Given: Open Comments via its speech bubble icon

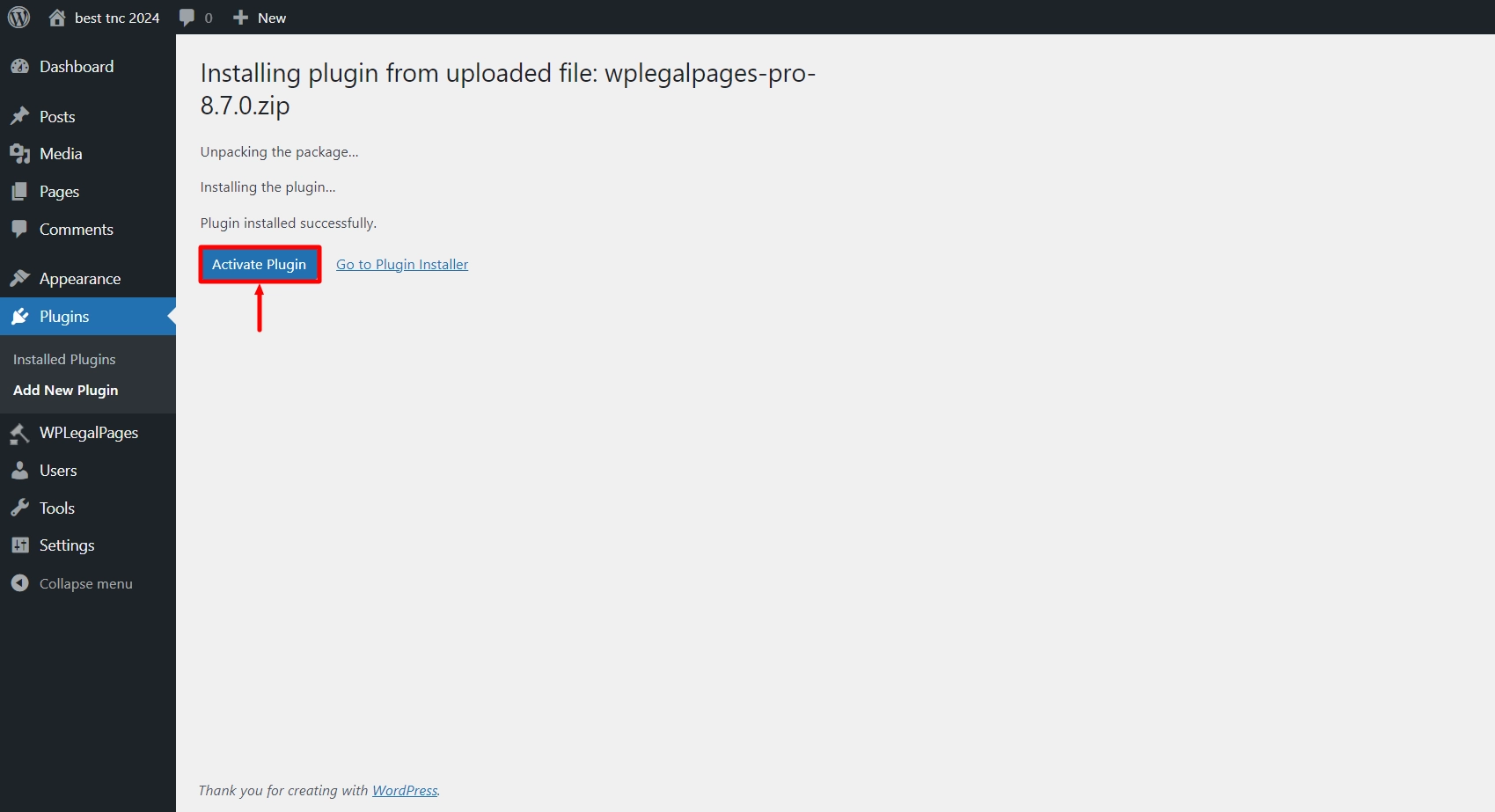Looking at the screenshot, I should (x=21, y=229).
